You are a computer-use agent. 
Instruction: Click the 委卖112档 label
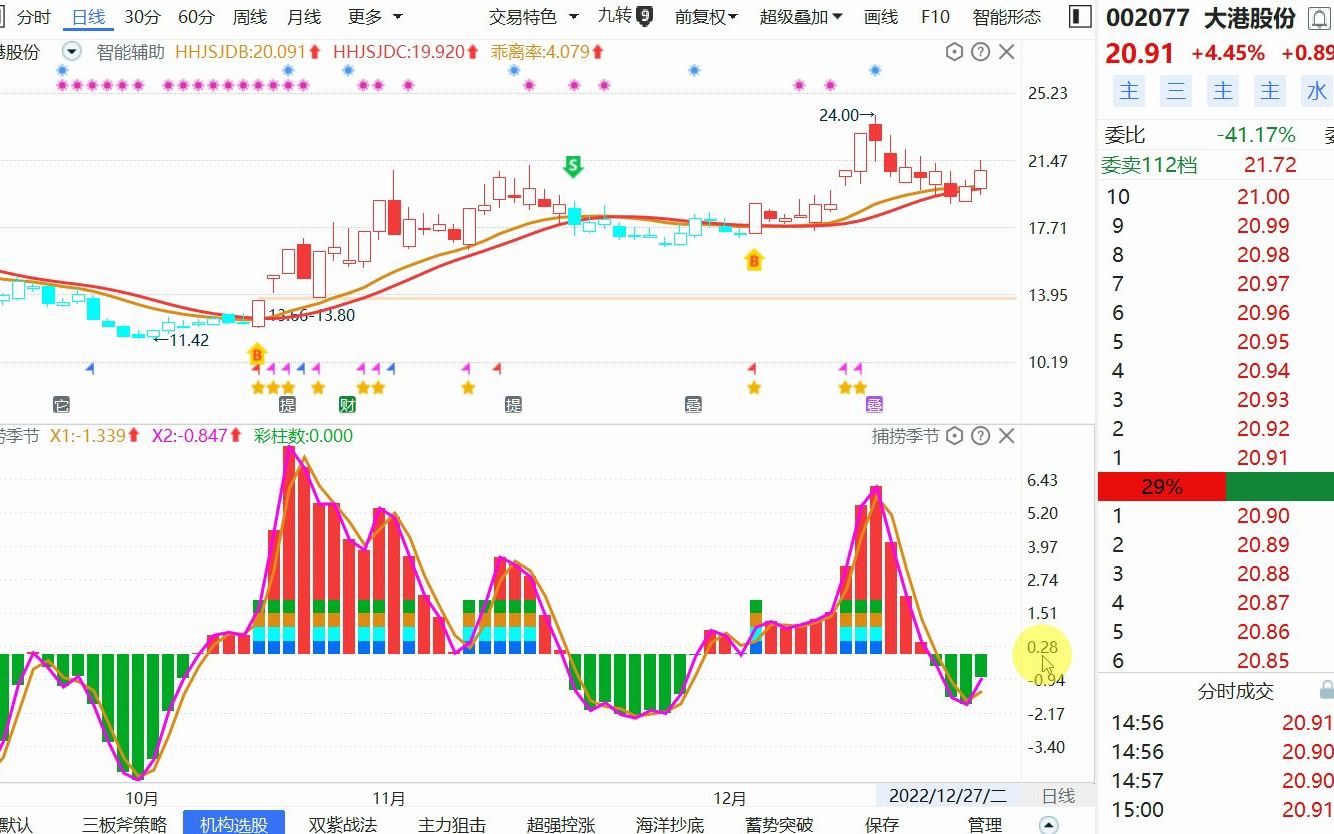1149,165
